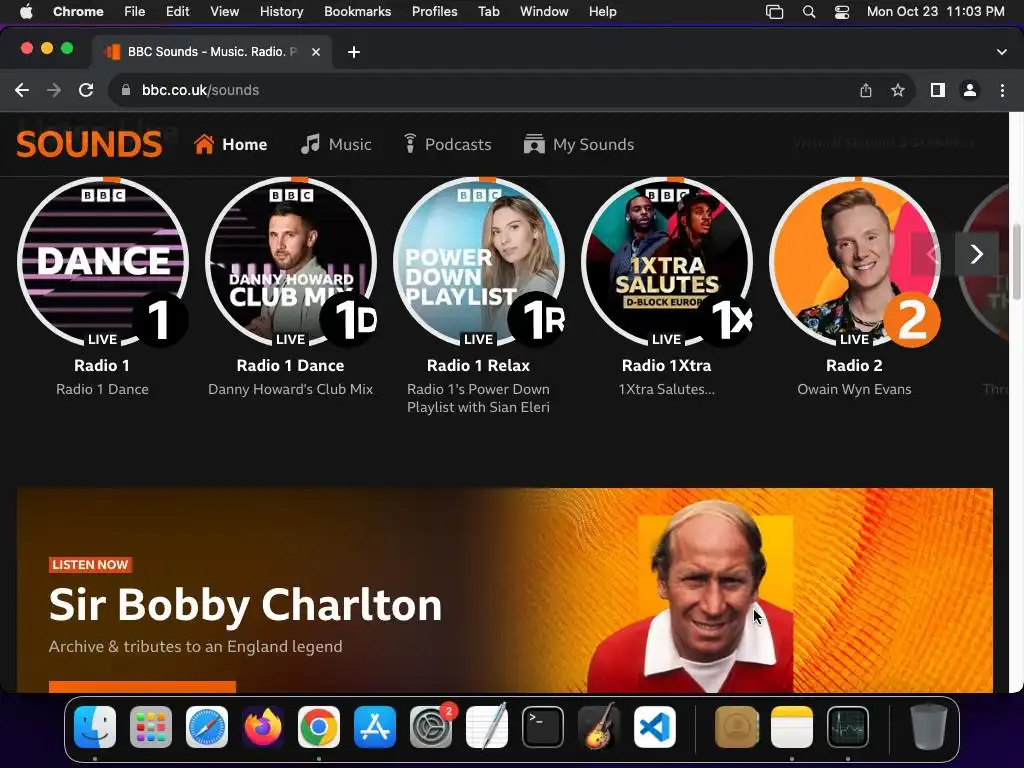Play Radio 1Xtra live station

tap(667, 262)
